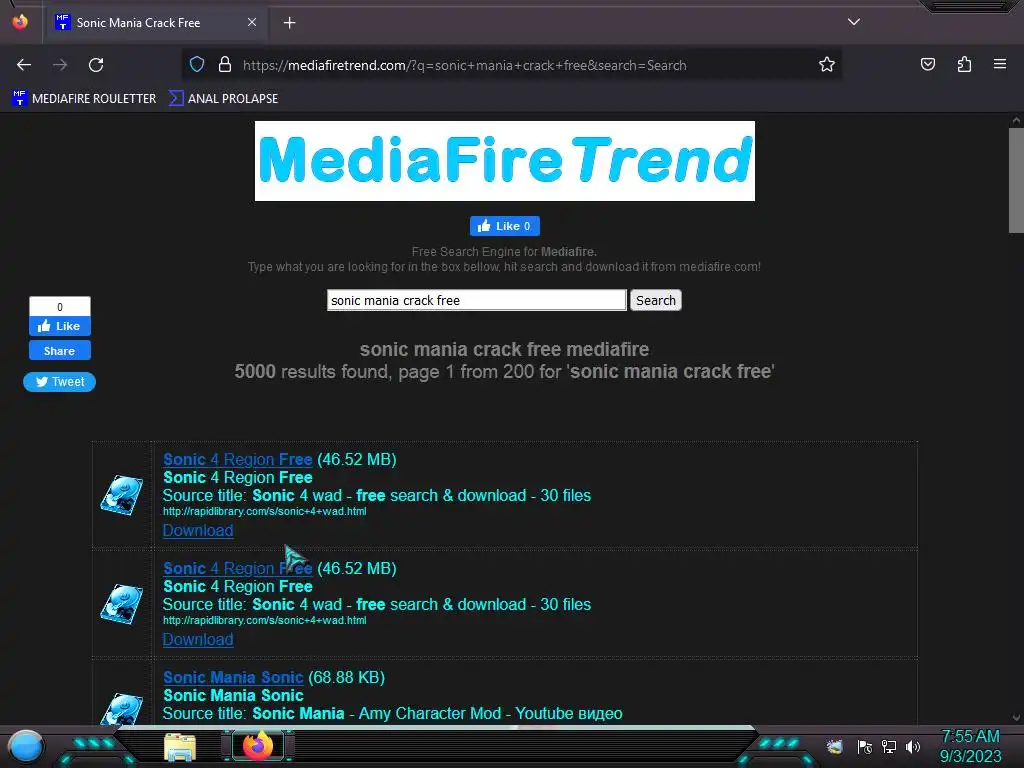Bookmark this page with the star icon
This screenshot has height=768, width=1024.
click(827, 65)
